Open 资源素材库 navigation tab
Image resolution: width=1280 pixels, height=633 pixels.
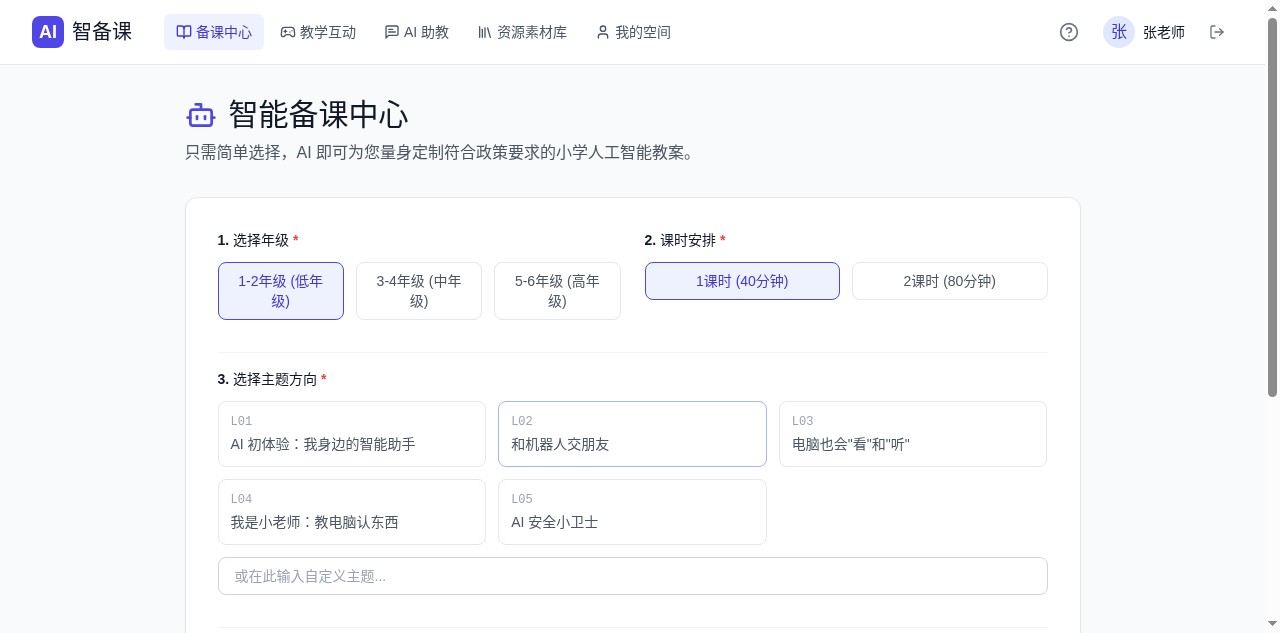pos(522,32)
